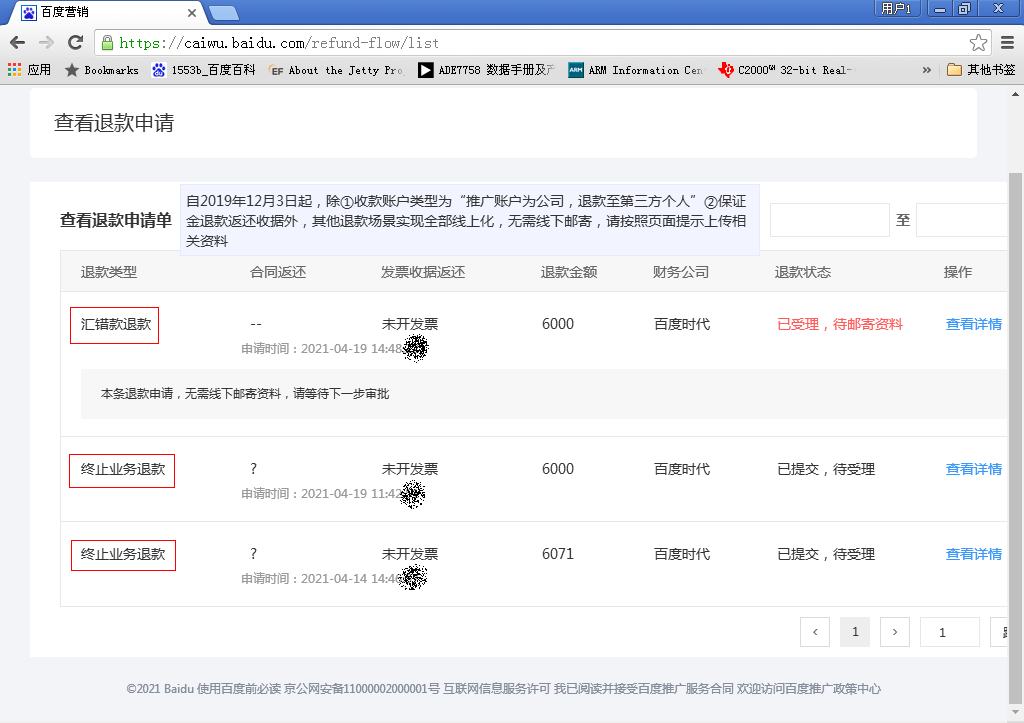
Task: Go to previous page arrow
Action: coord(815,632)
